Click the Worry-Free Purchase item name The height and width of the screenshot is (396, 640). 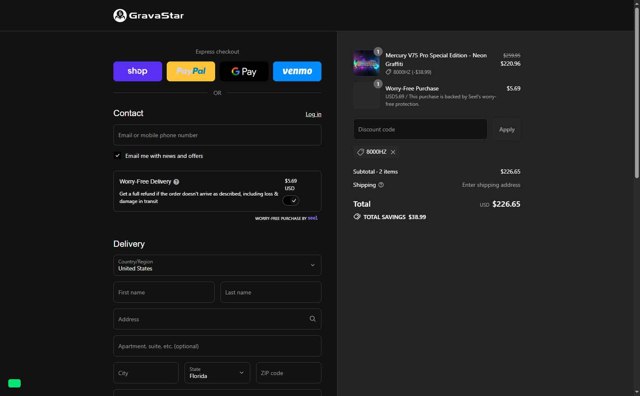coord(412,89)
